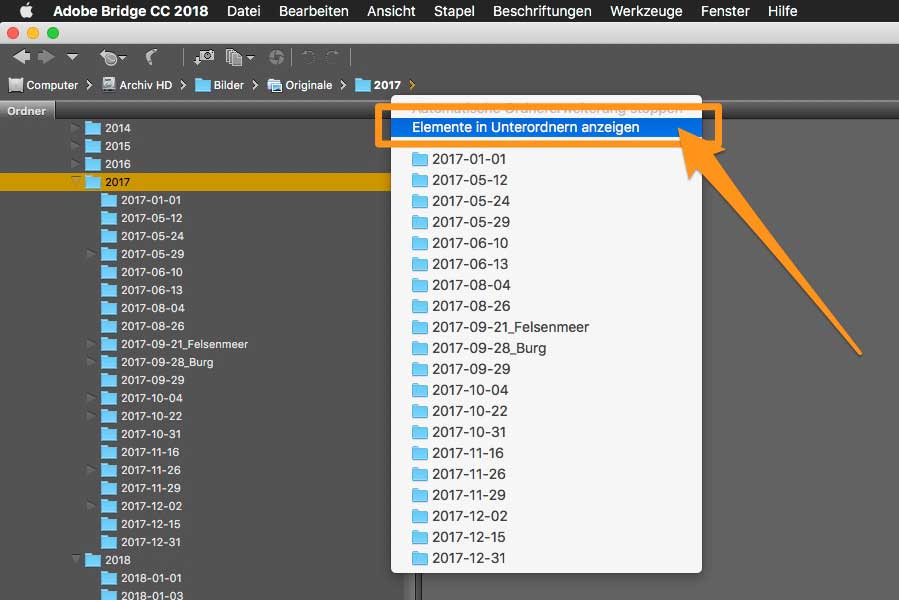Open the Bearbeiten menu
The width and height of the screenshot is (899, 600).
(314, 11)
